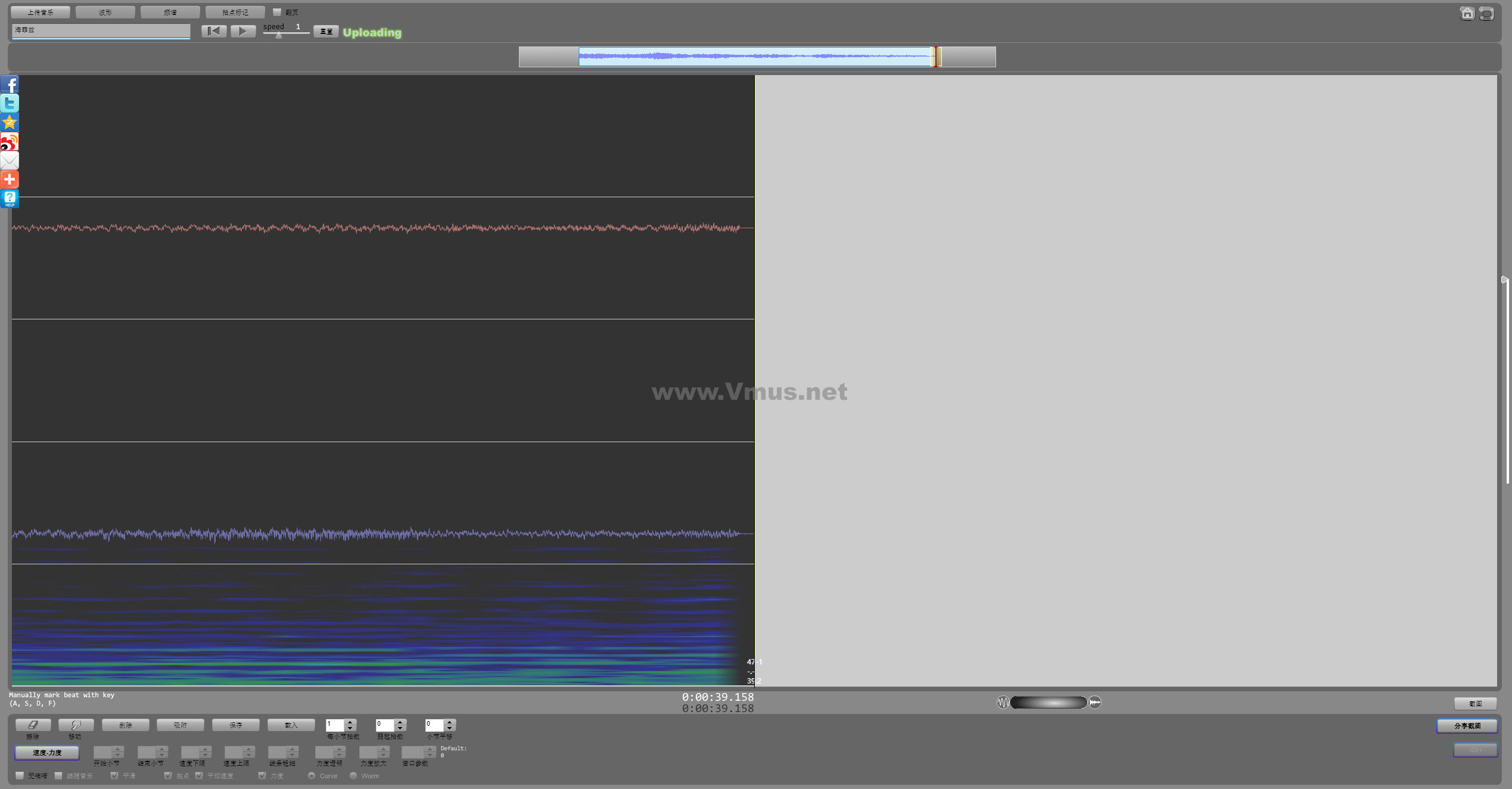The height and width of the screenshot is (789, 1512).
Task: Click the email share icon
Action: coord(10,160)
